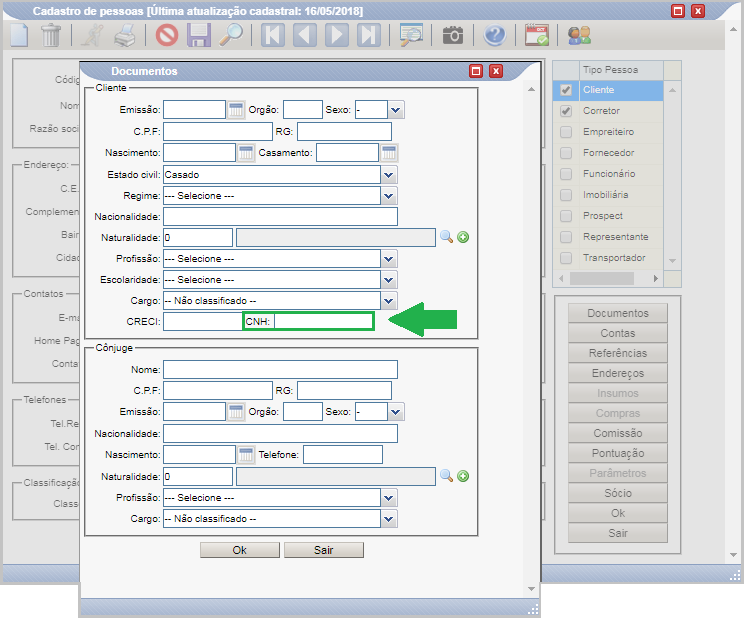744x618 pixels.
Task: Open the Cônjuge Sexo dropdown
Action: (x=396, y=412)
